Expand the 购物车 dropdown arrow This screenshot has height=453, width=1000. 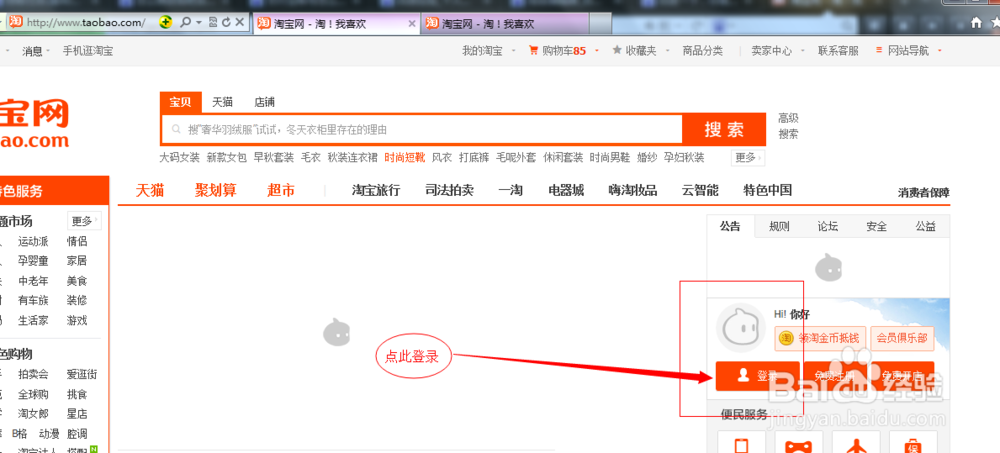click(x=596, y=51)
